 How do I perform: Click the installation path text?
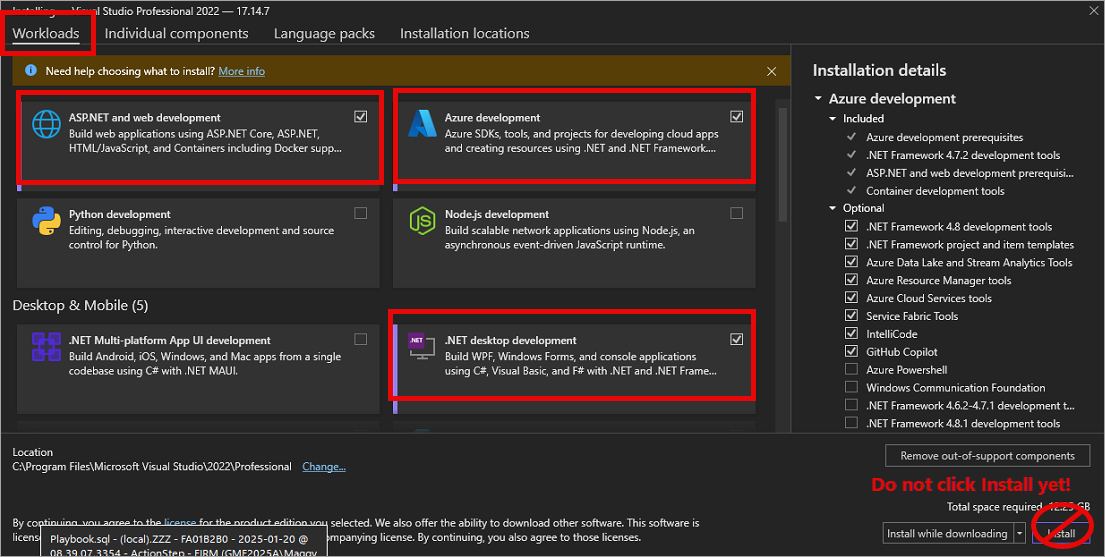[x=152, y=467]
